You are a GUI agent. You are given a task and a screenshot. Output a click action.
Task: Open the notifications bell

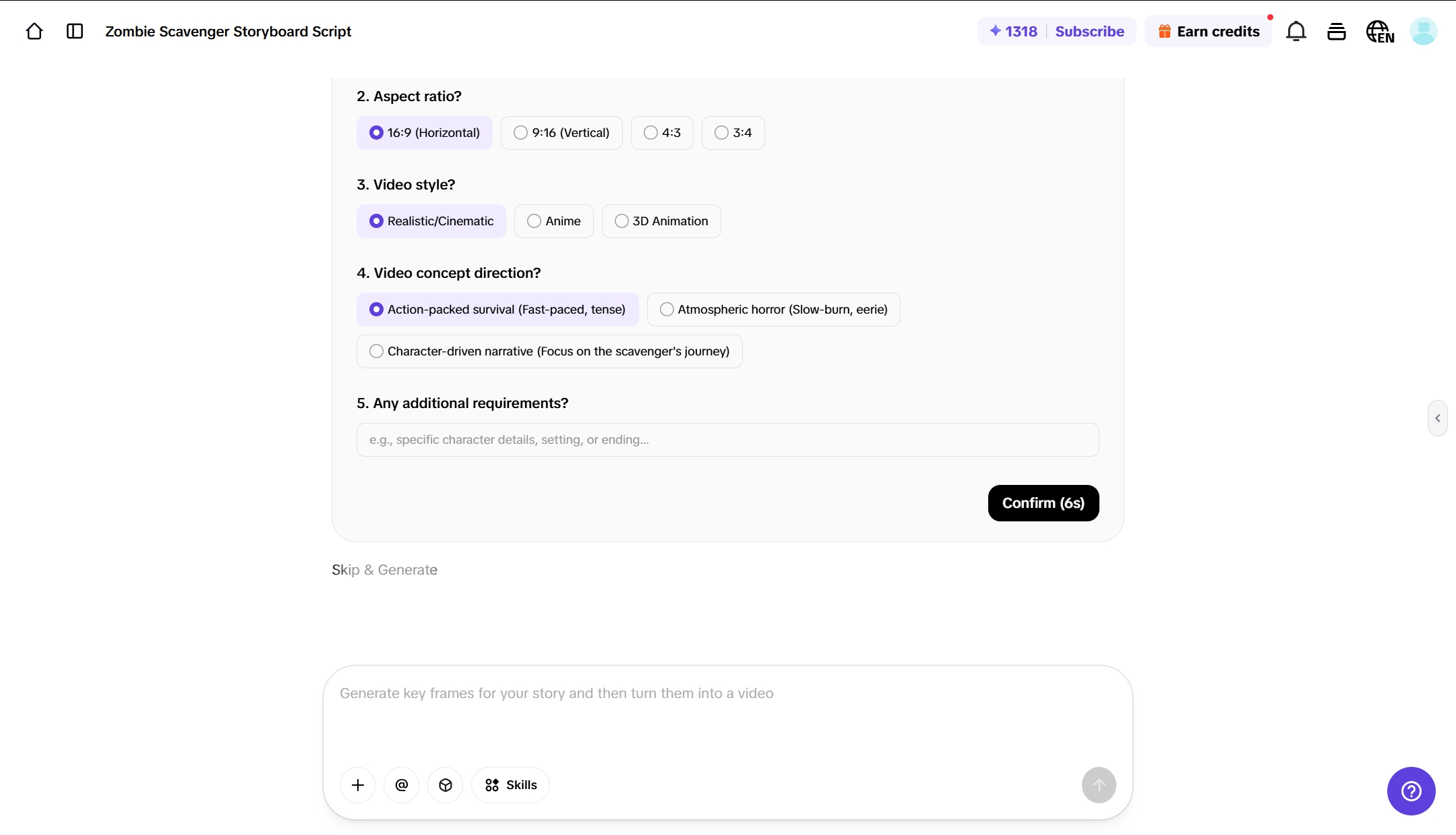coord(1296,31)
